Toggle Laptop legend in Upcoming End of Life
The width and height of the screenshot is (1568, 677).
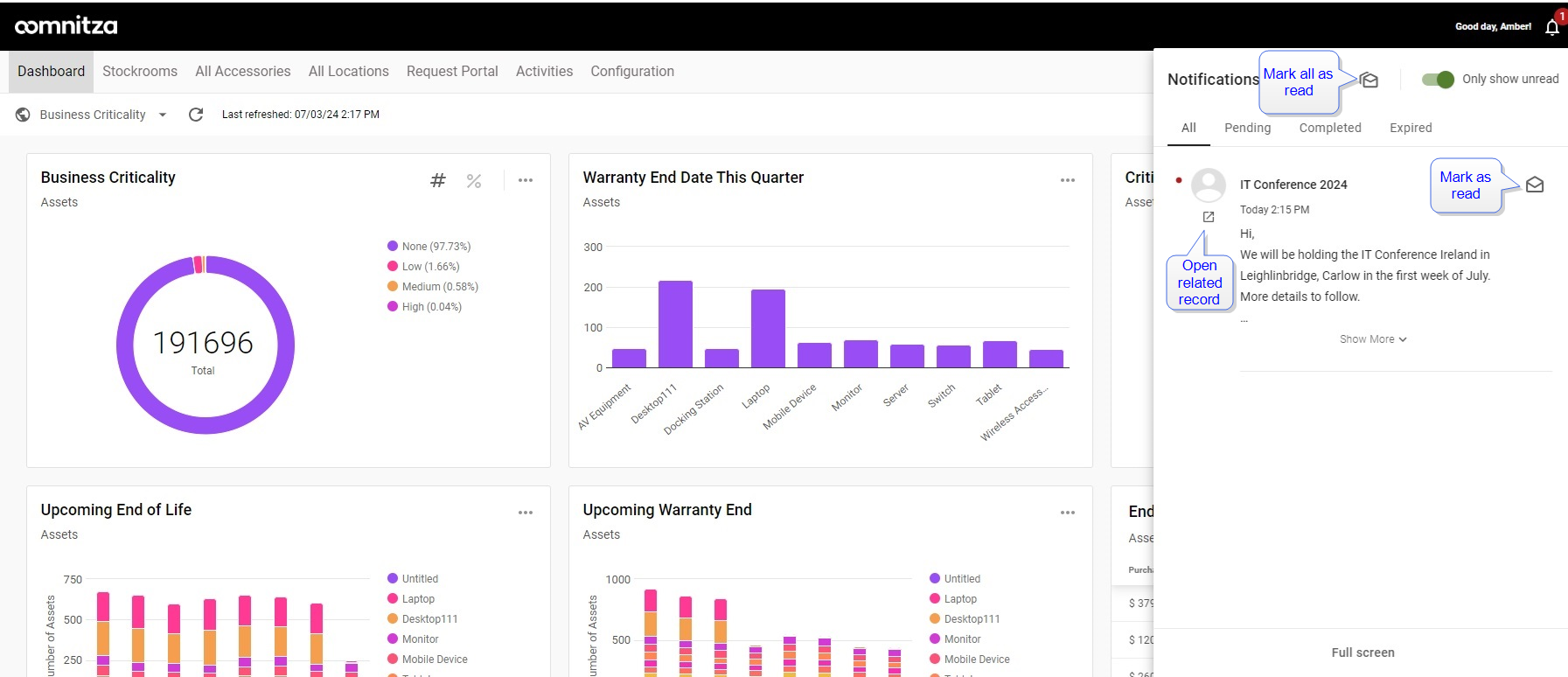click(411, 599)
